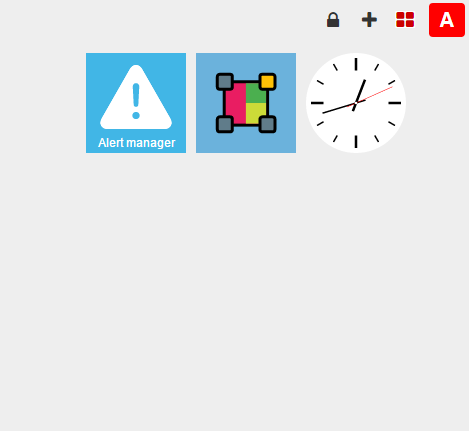Open the Alert manager tile
Viewport: 469px width, 431px height.
click(136, 103)
